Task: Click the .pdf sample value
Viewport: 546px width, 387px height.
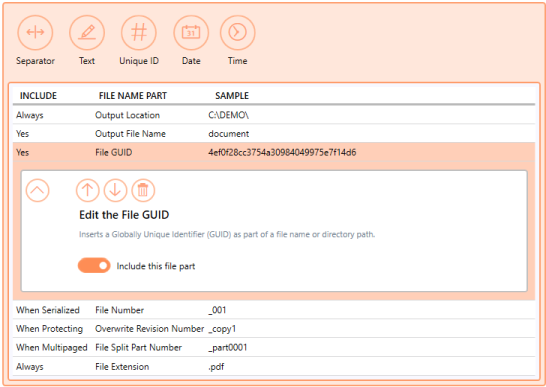Action: [216, 366]
